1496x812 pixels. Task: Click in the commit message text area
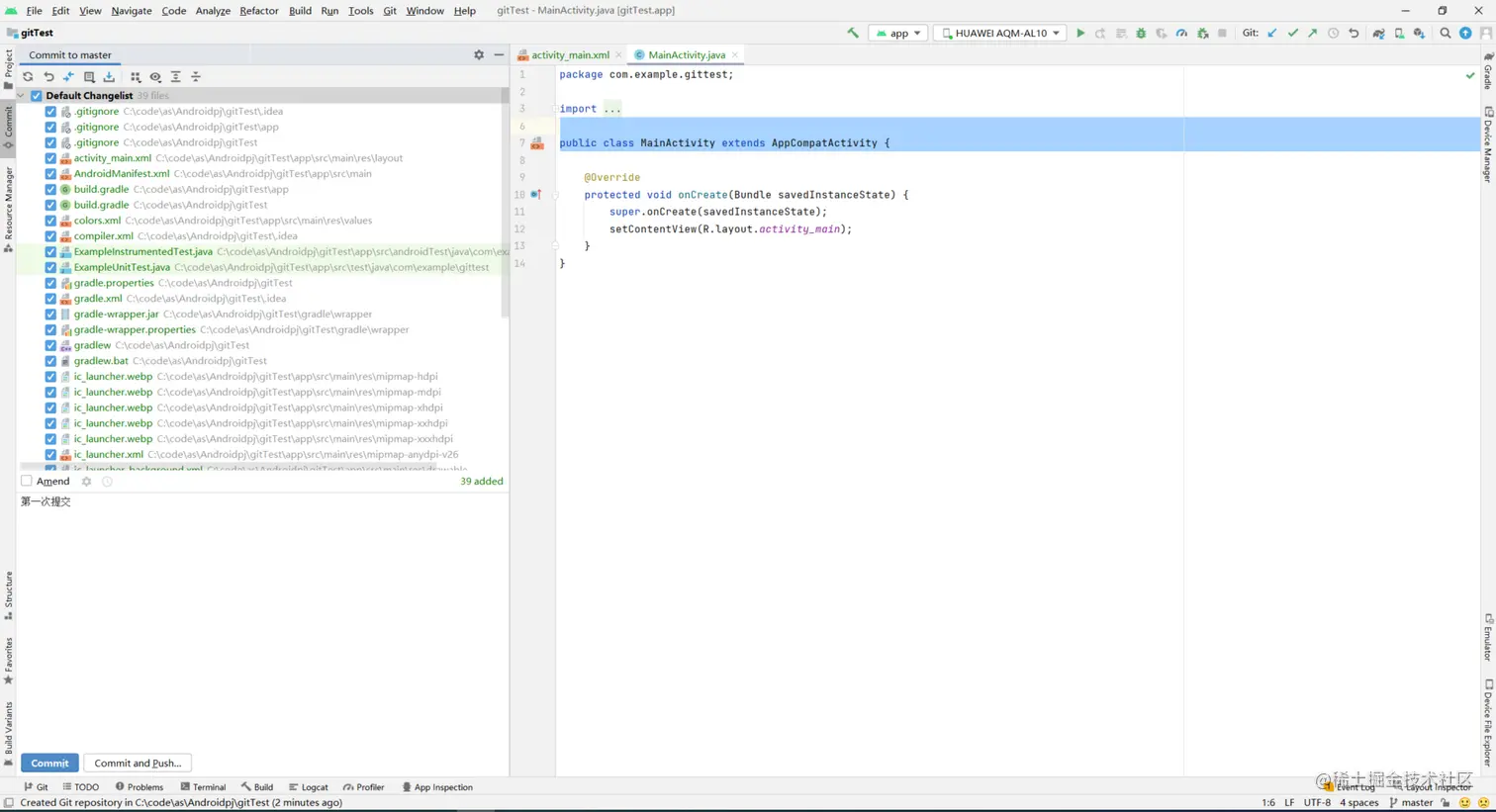point(262,621)
